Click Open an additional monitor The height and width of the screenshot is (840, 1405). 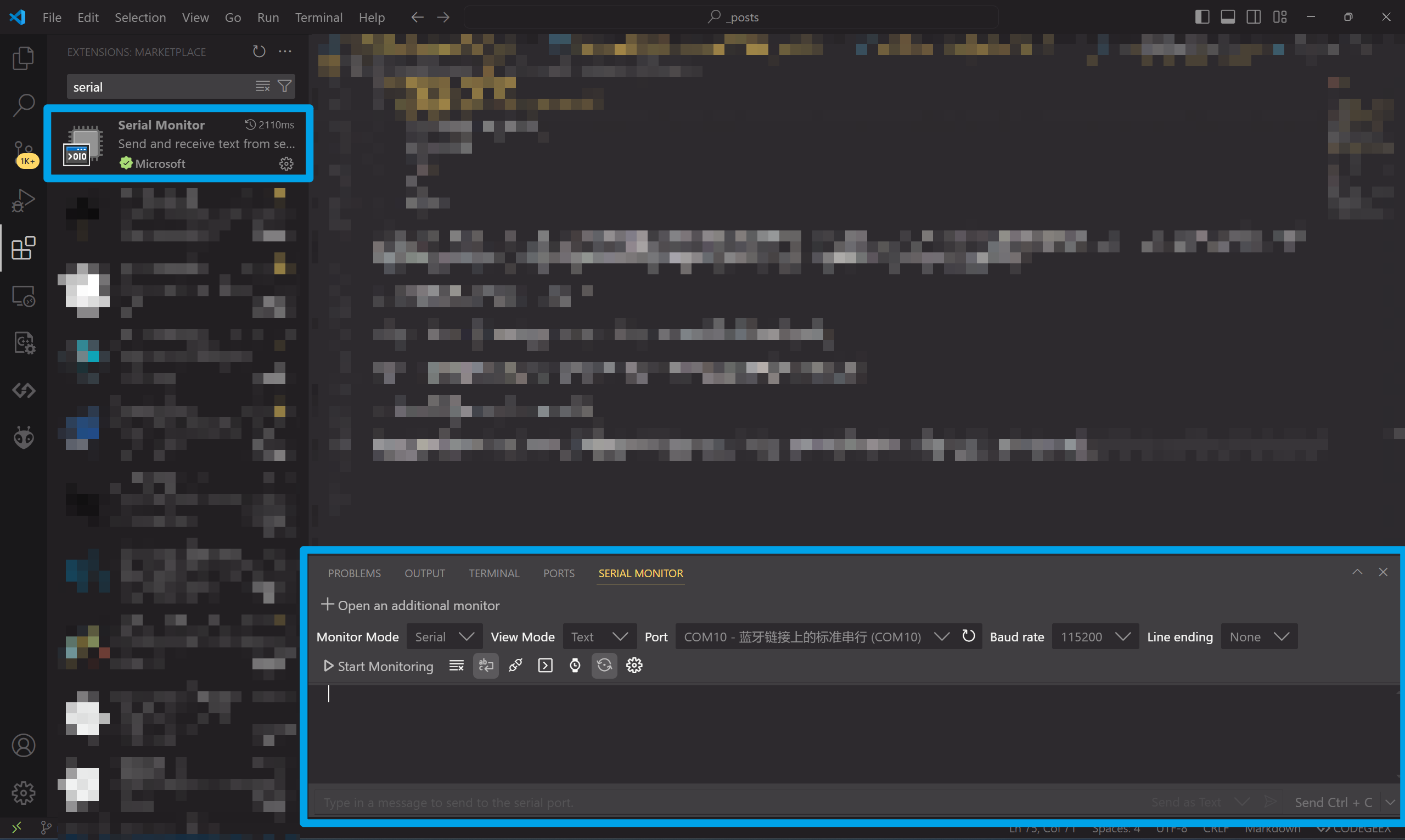(411, 605)
